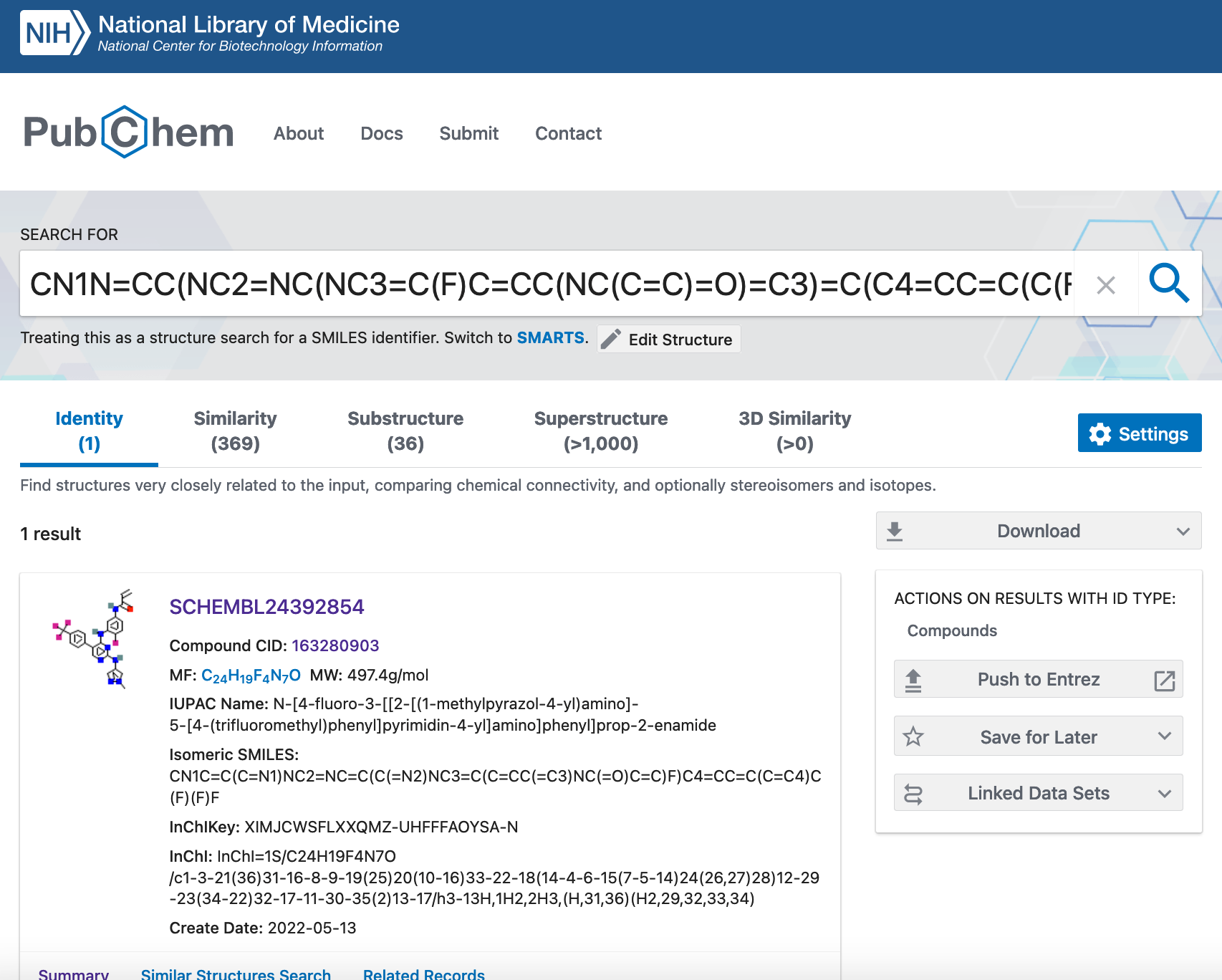Open Similar Structures Search link
This screenshot has height=980, width=1222.
coord(236,974)
